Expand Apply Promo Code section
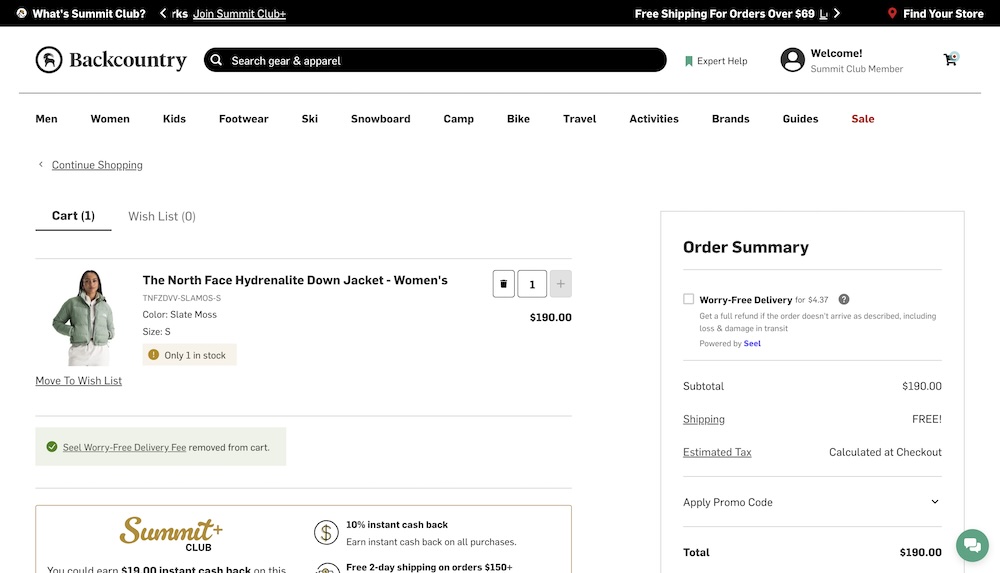 935,502
